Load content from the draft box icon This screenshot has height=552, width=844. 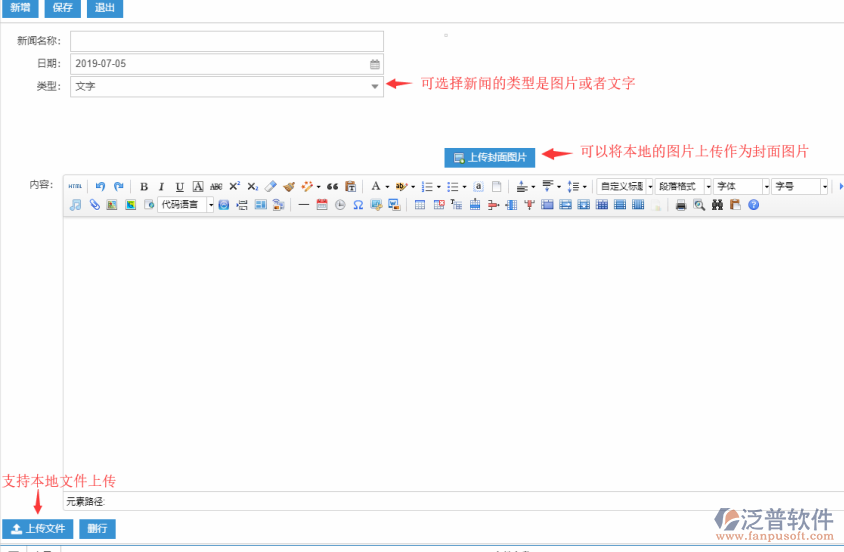coord(735,204)
